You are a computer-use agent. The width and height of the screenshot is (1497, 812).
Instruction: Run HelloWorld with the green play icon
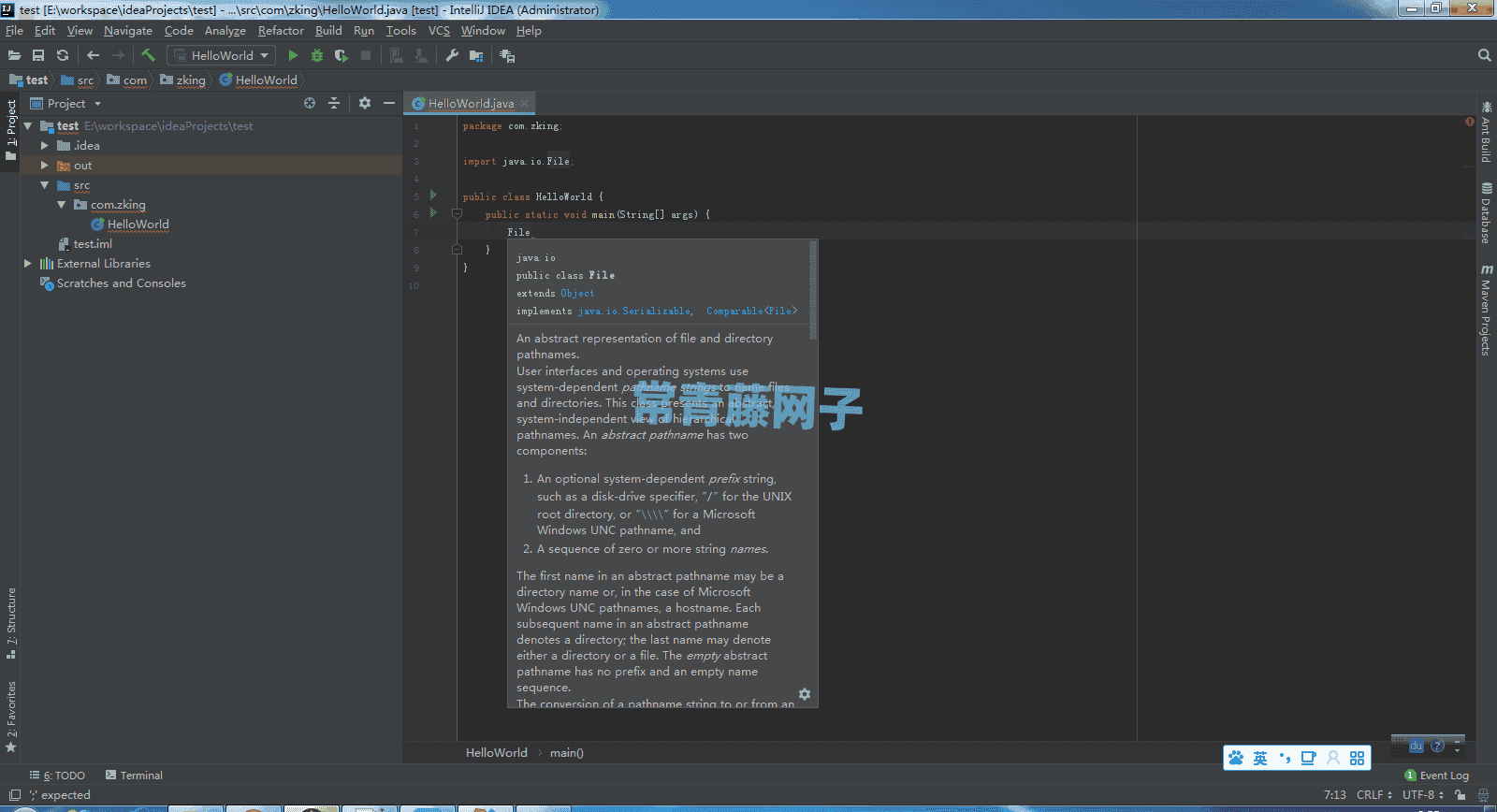click(x=293, y=56)
